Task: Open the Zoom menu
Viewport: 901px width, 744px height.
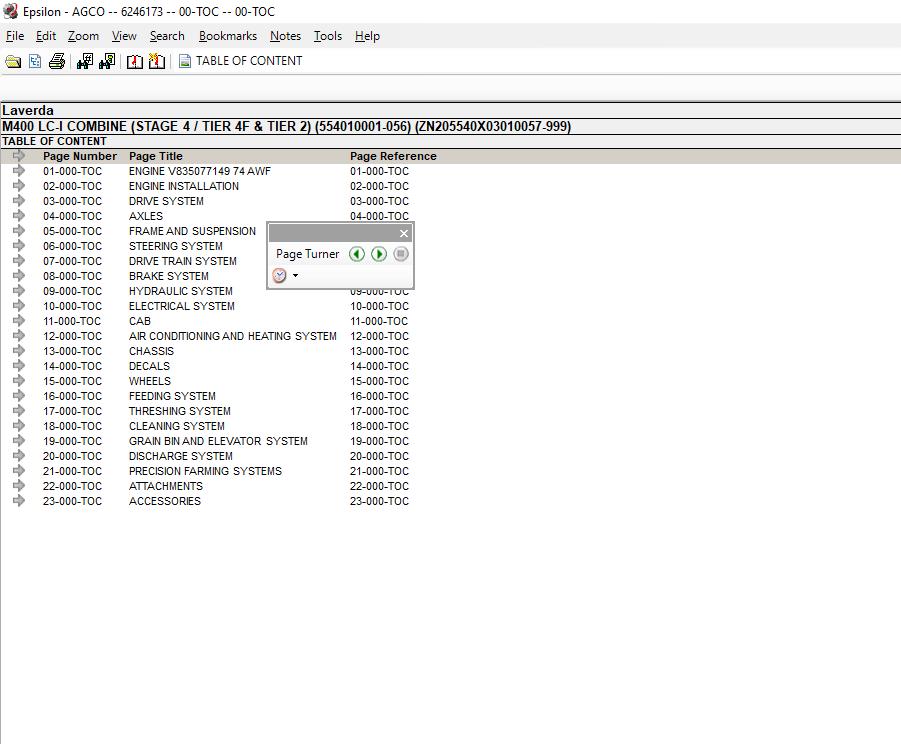Action: [83, 36]
